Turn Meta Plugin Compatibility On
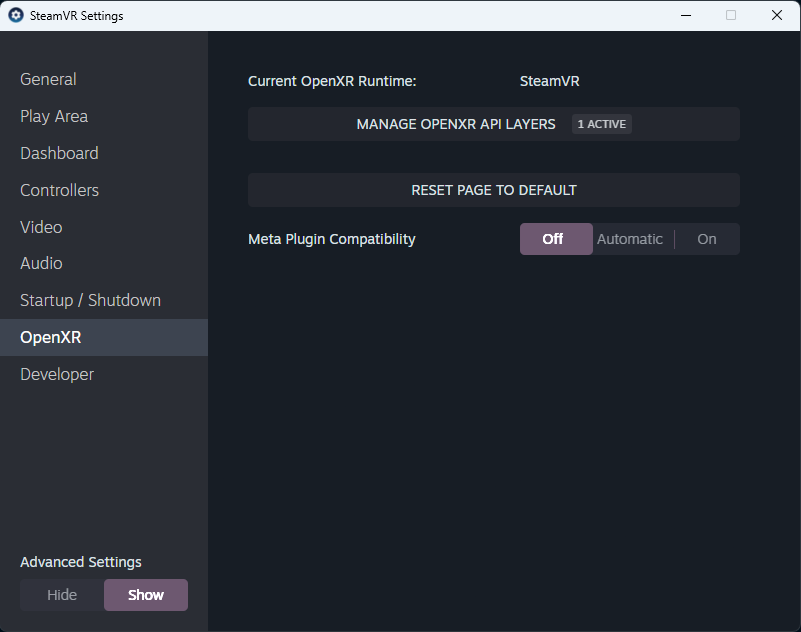801x632 pixels. pos(707,239)
